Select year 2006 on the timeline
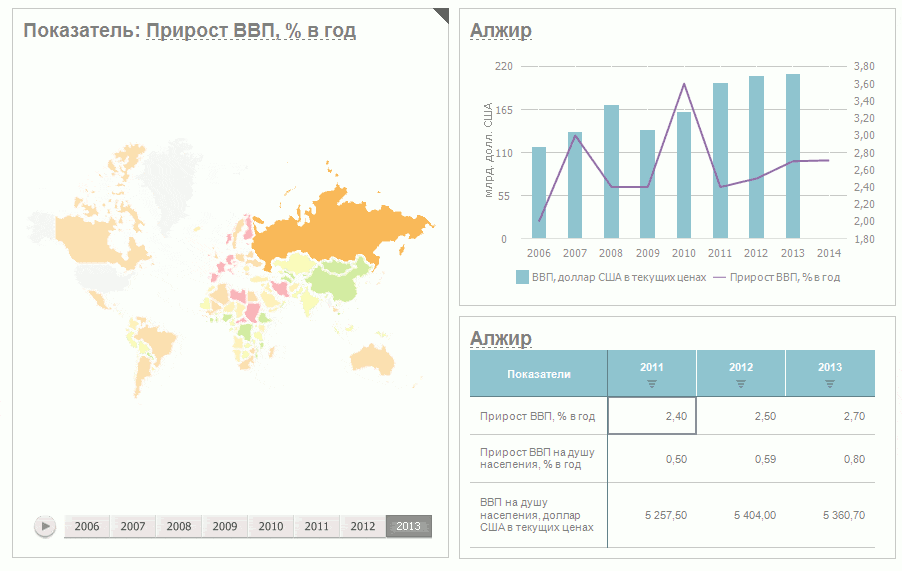This screenshot has width=902, height=571. (87, 526)
